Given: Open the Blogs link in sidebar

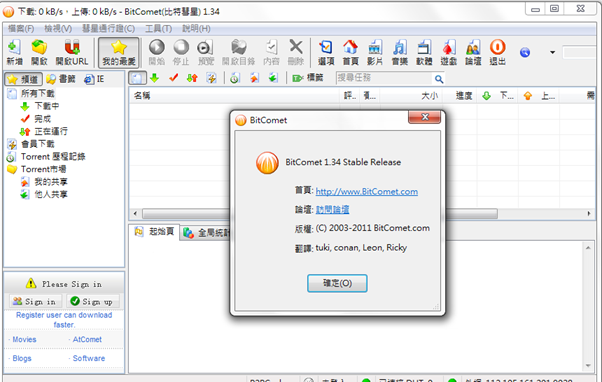Looking at the screenshot, I should click(22, 358).
